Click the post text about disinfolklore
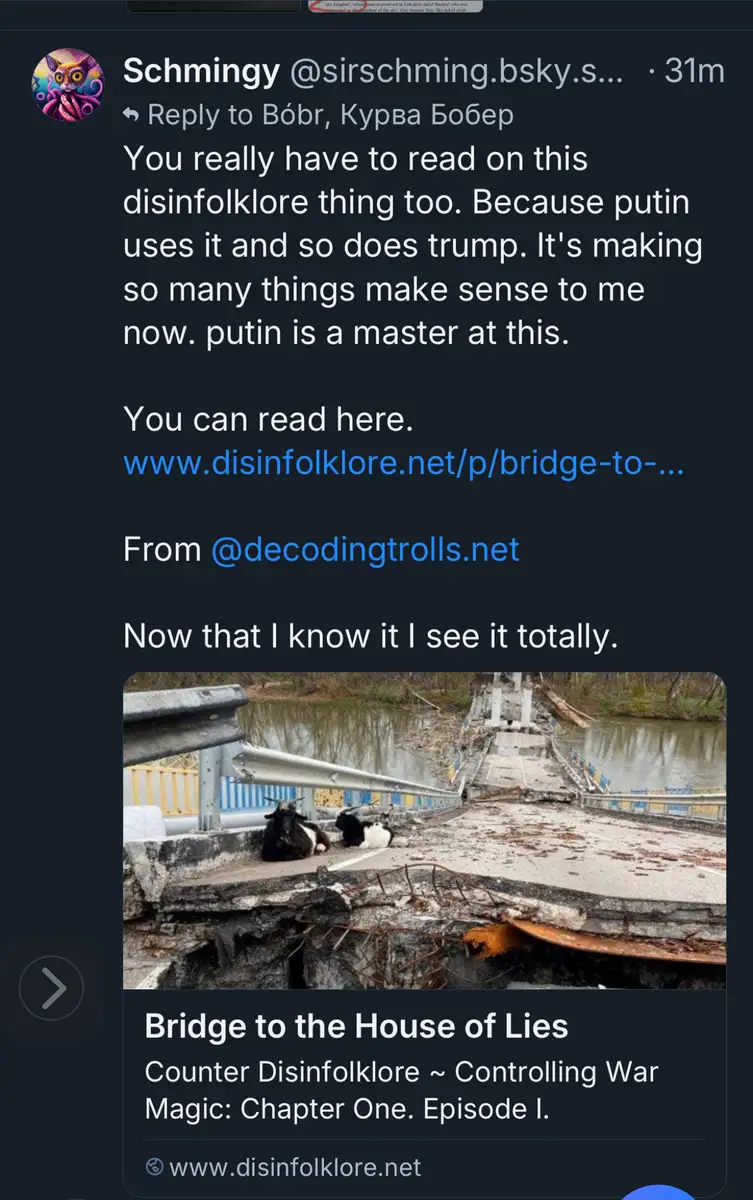The width and height of the screenshot is (753, 1200). [411, 245]
